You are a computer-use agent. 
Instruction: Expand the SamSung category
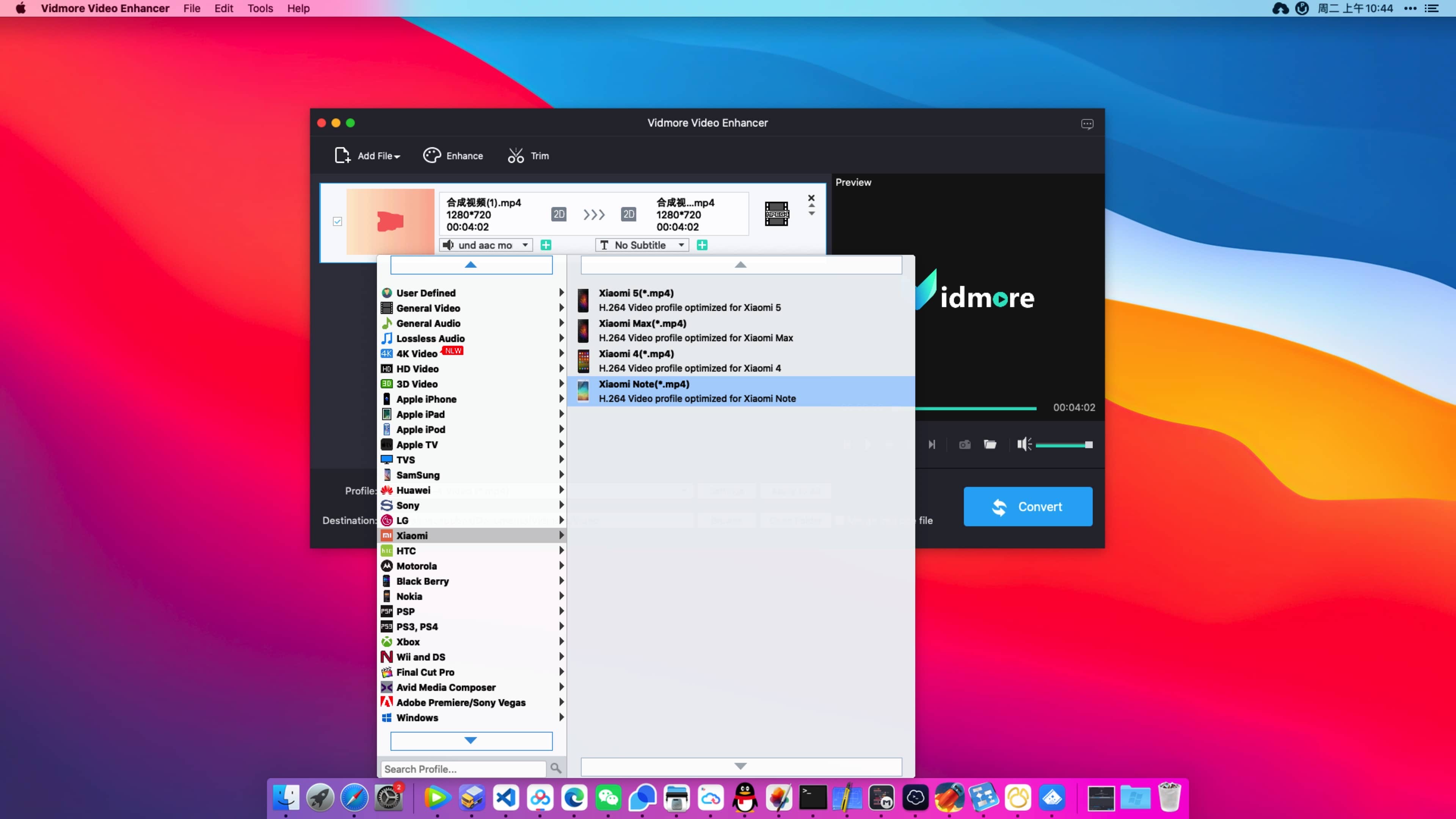[472, 475]
